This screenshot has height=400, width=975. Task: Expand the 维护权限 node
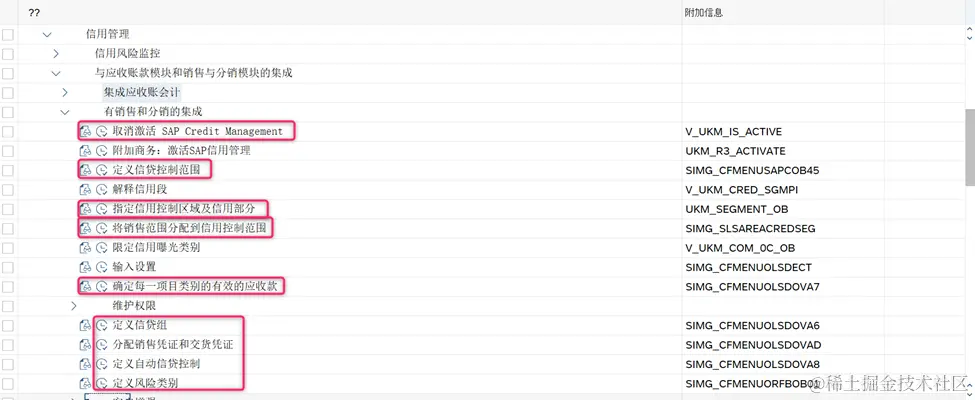pyautogui.click(x=74, y=306)
